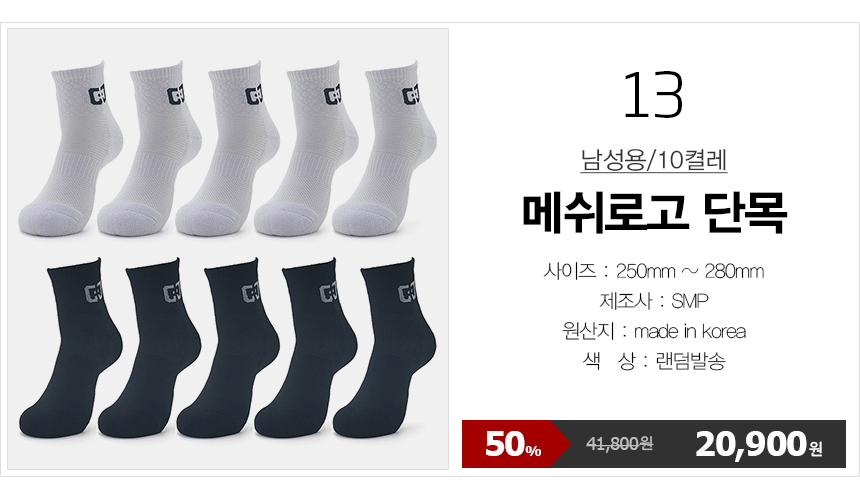Click the product number 13

tap(653, 95)
